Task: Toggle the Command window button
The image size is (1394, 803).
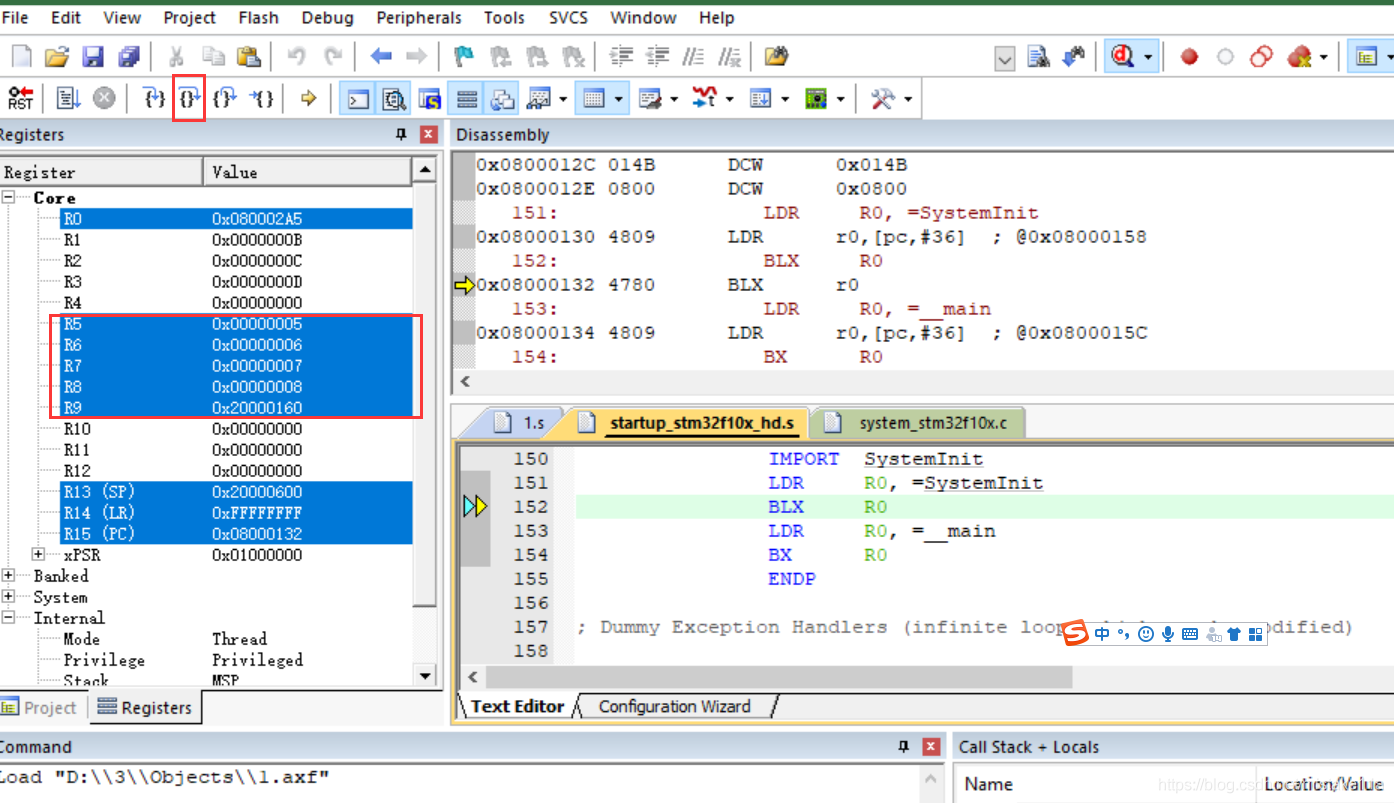Action: [358, 99]
